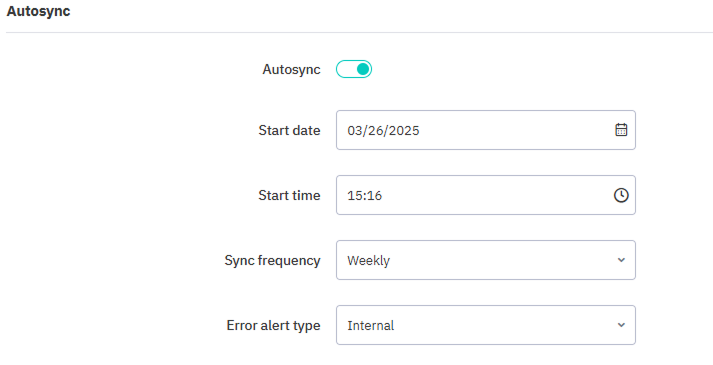Image resolution: width=713 pixels, height=365 pixels.
Task: Select the Internal option text
Action: click(x=371, y=325)
